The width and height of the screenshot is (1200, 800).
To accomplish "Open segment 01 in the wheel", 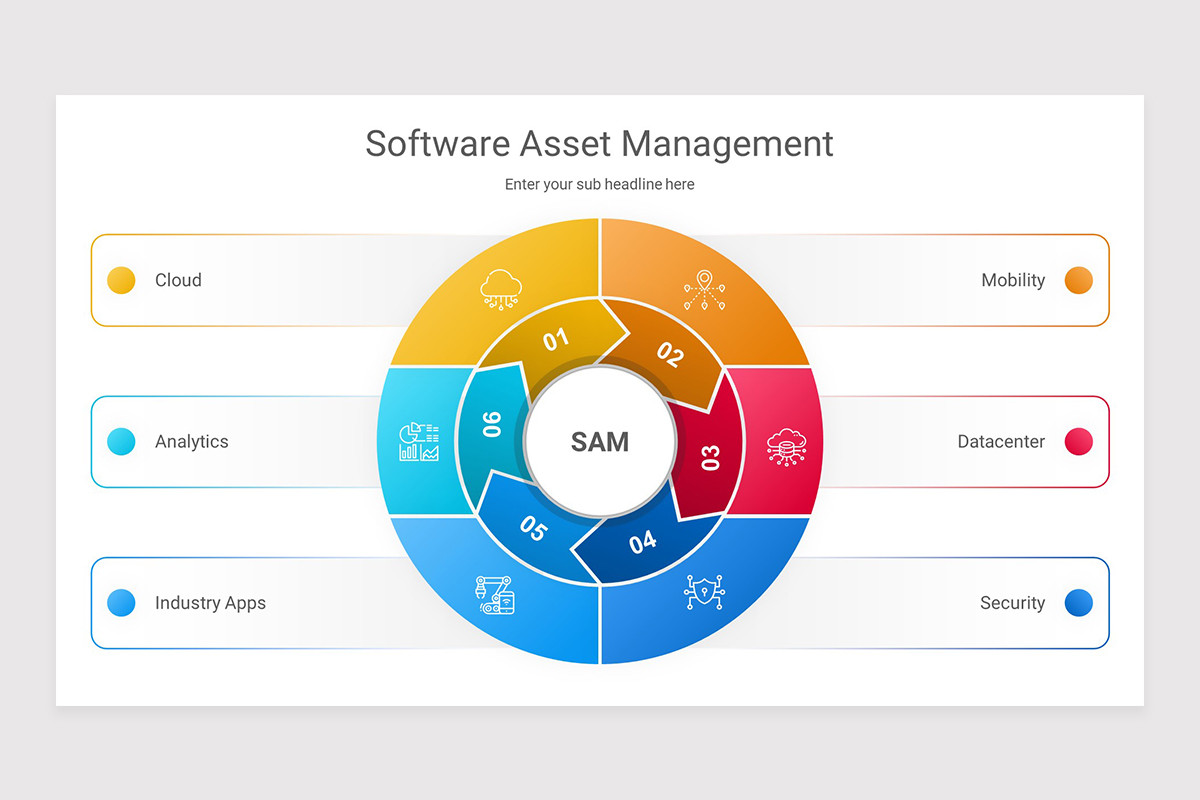I will click(x=556, y=341).
